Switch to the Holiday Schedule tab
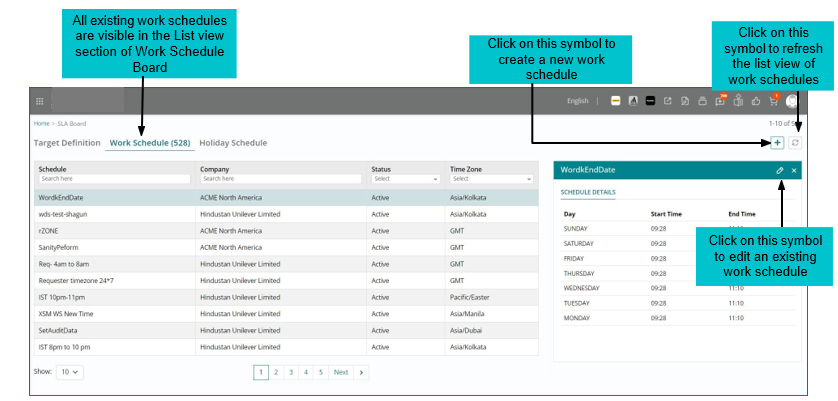838x401 pixels. click(233, 143)
